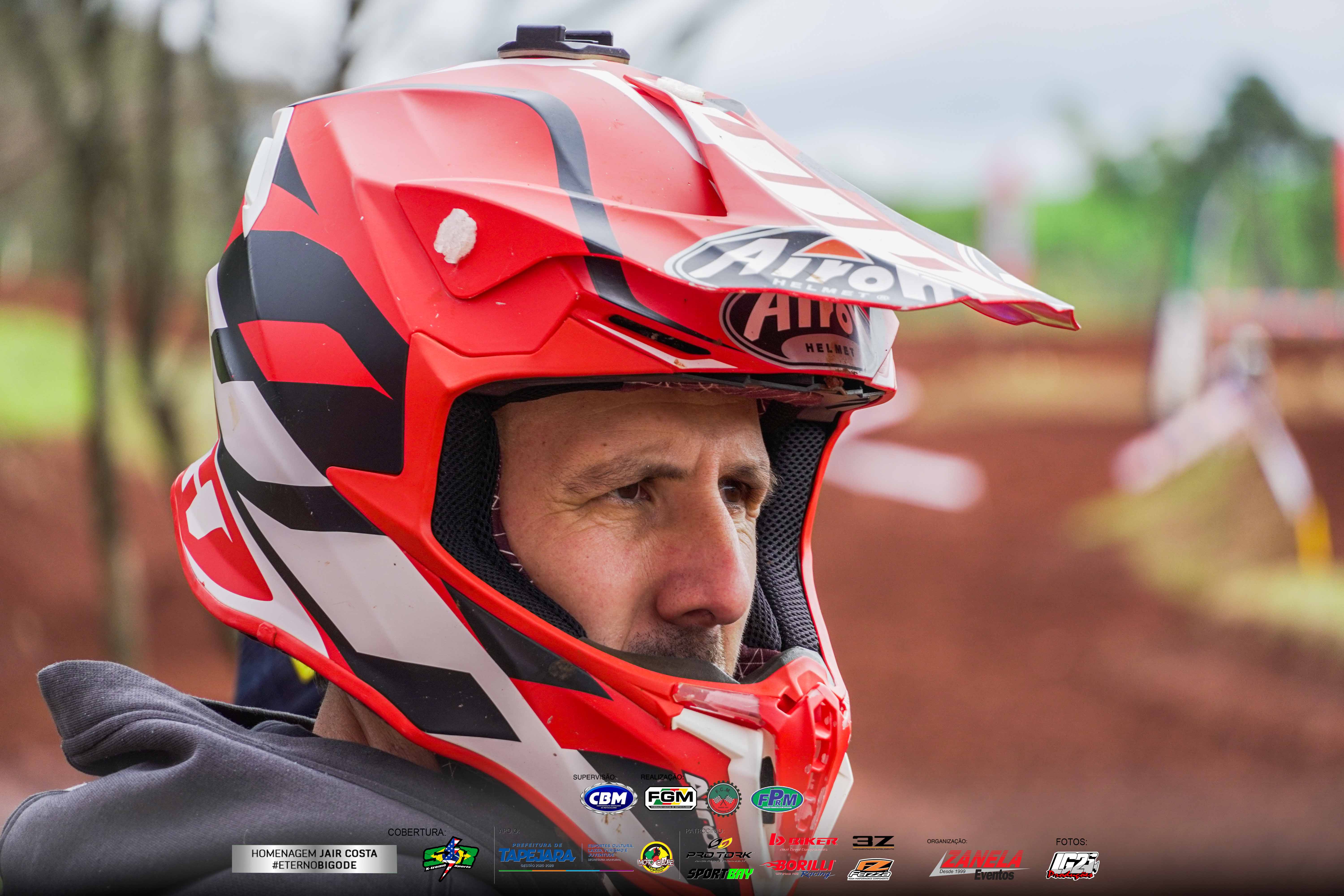Click the FGM federation logo
1344x896 pixels.
(671, 798)
